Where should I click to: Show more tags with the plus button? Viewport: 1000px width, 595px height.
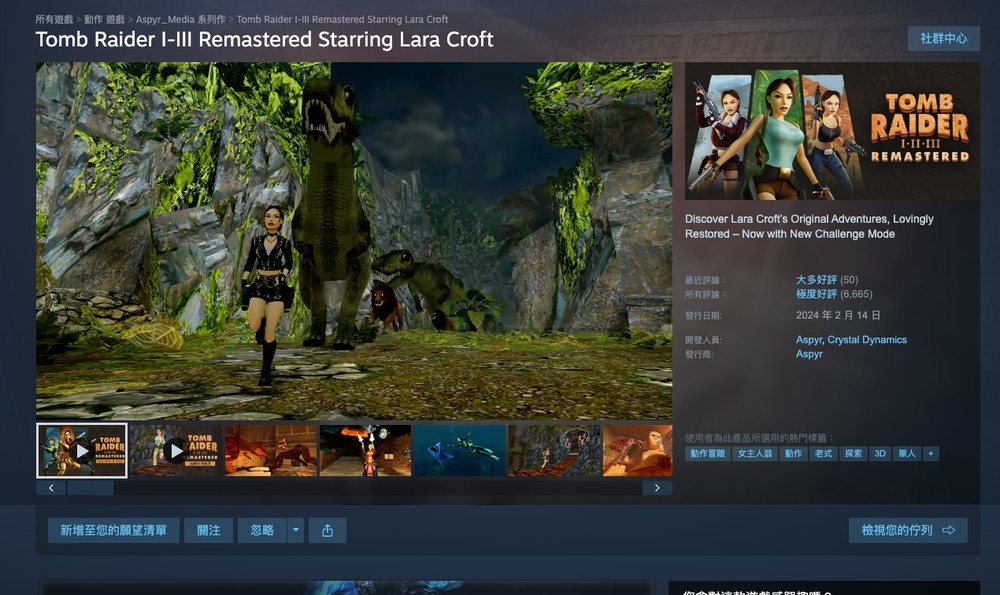(930, 453)
